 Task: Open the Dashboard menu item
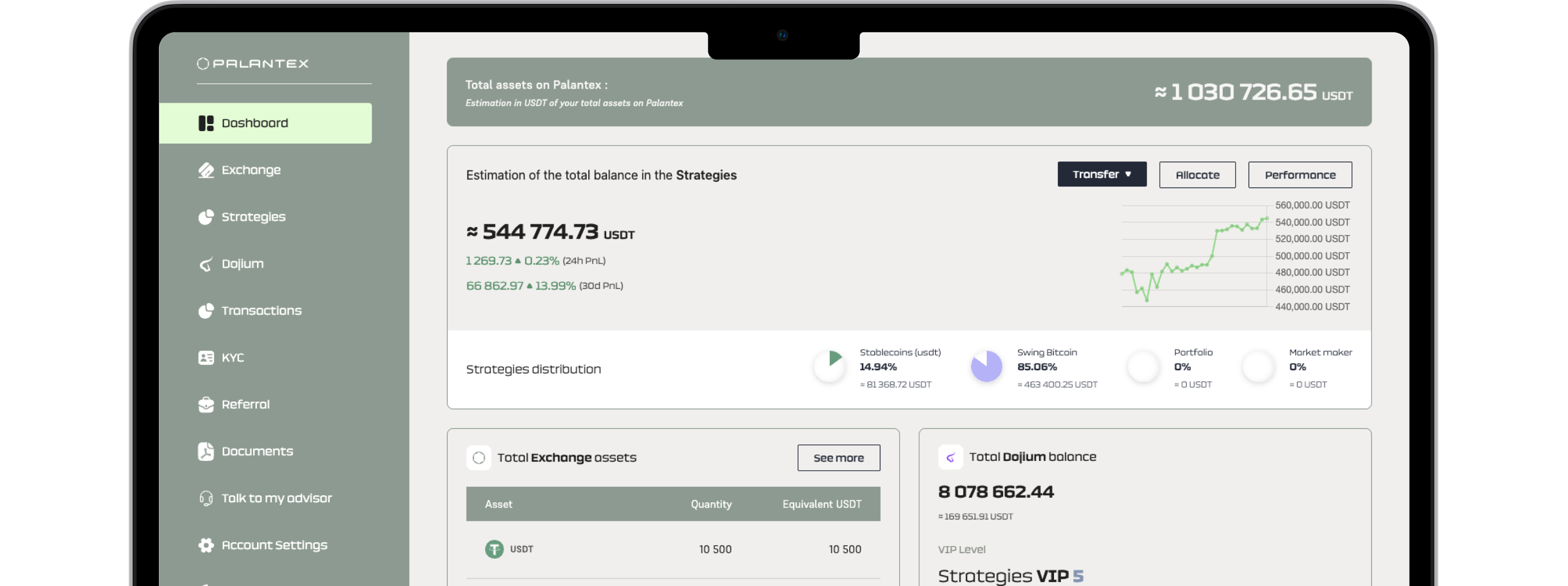[265, 123]
